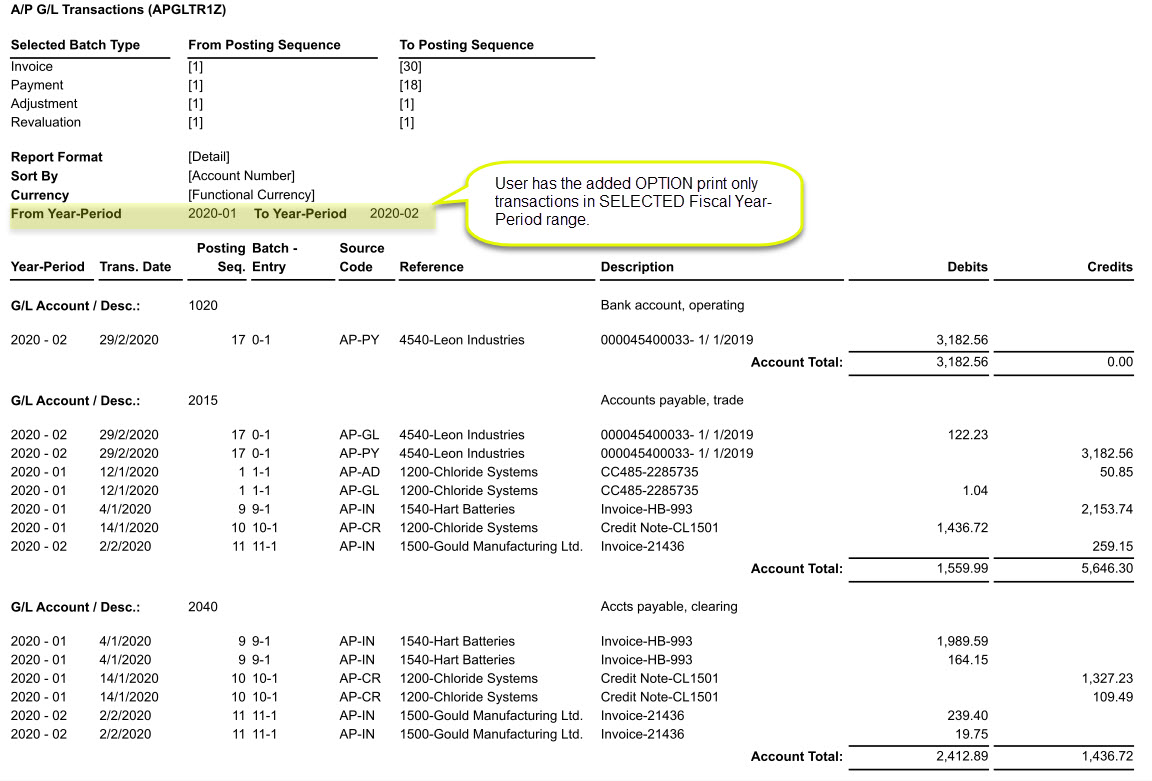Click the Bank account, operating description
The width and height of the screenshot is (1152, 781).
tap(672, 306)
